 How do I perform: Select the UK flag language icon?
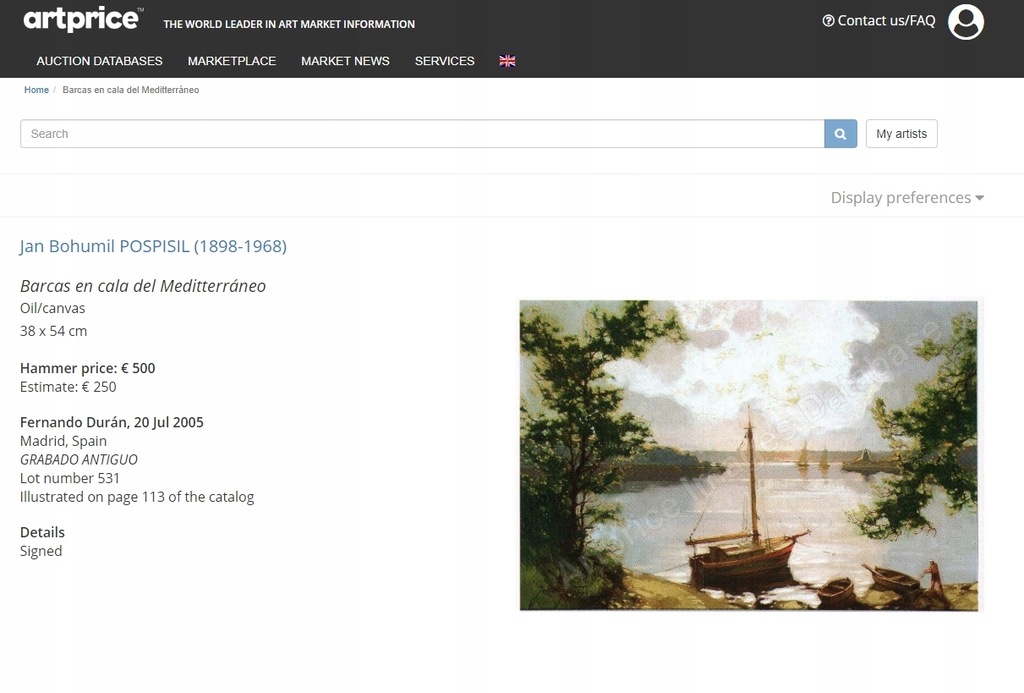coord(507,61)
